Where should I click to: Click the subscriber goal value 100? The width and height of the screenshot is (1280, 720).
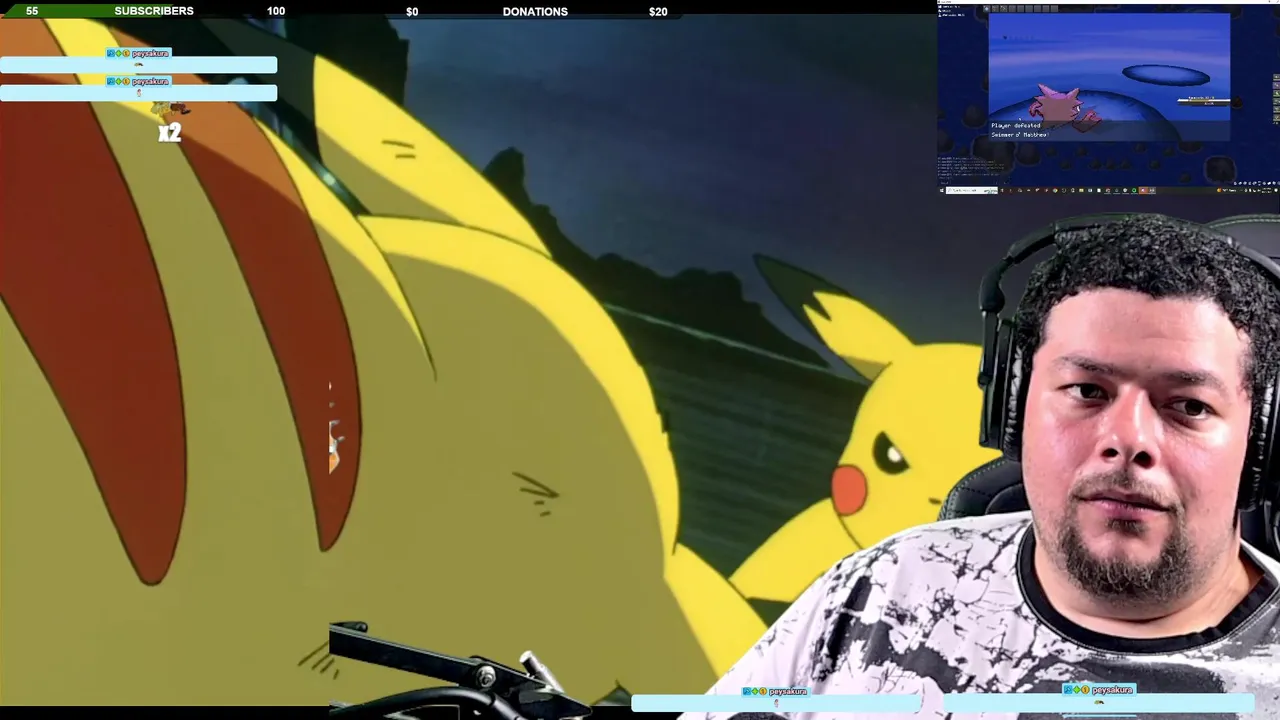coord(276,11)
